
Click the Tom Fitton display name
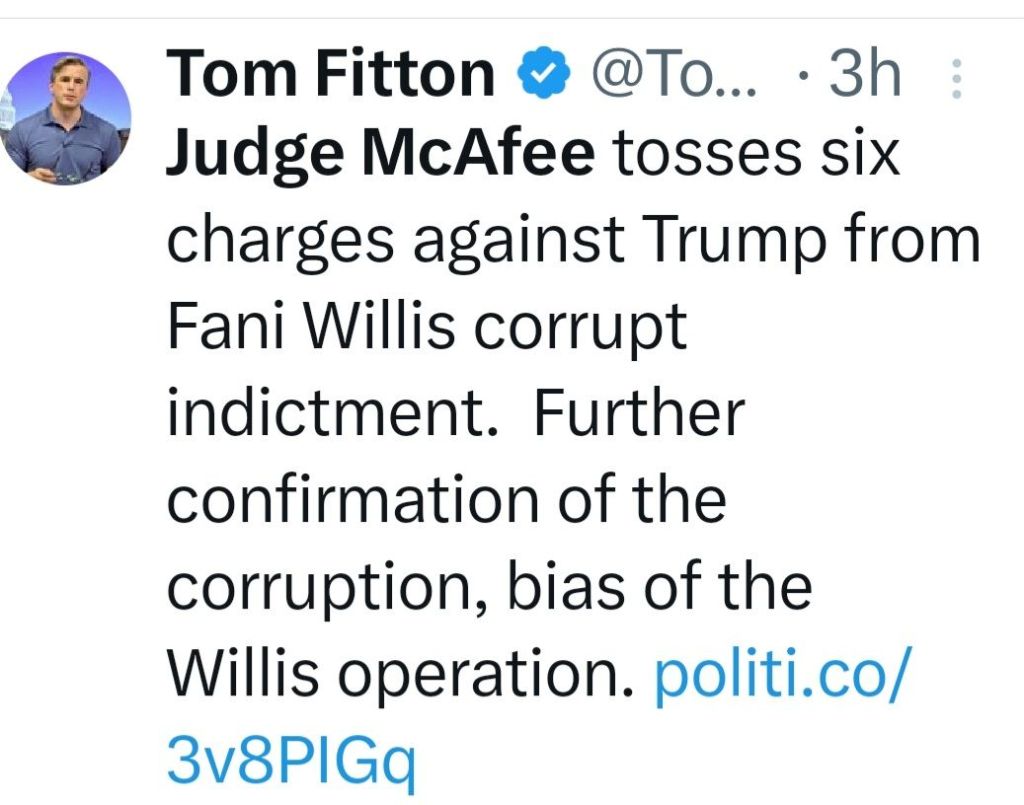click(x=331, y=74)
